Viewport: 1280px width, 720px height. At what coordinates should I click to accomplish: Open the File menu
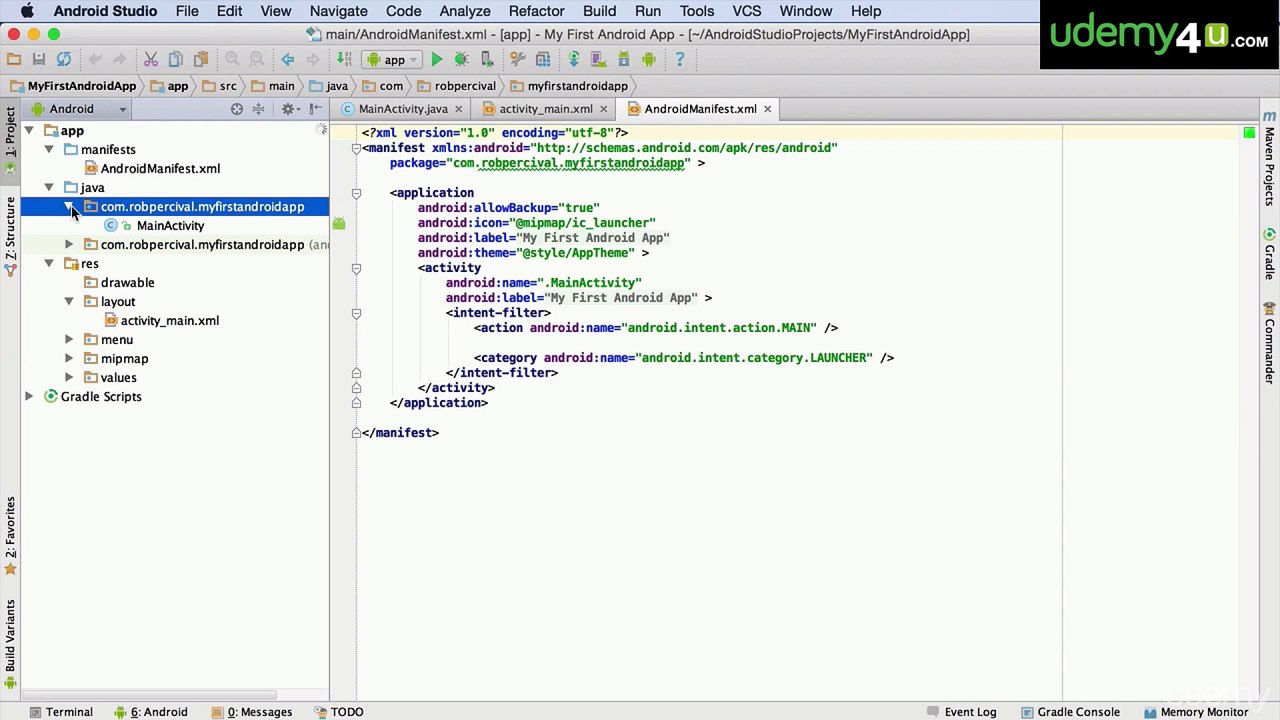[187, 11]
